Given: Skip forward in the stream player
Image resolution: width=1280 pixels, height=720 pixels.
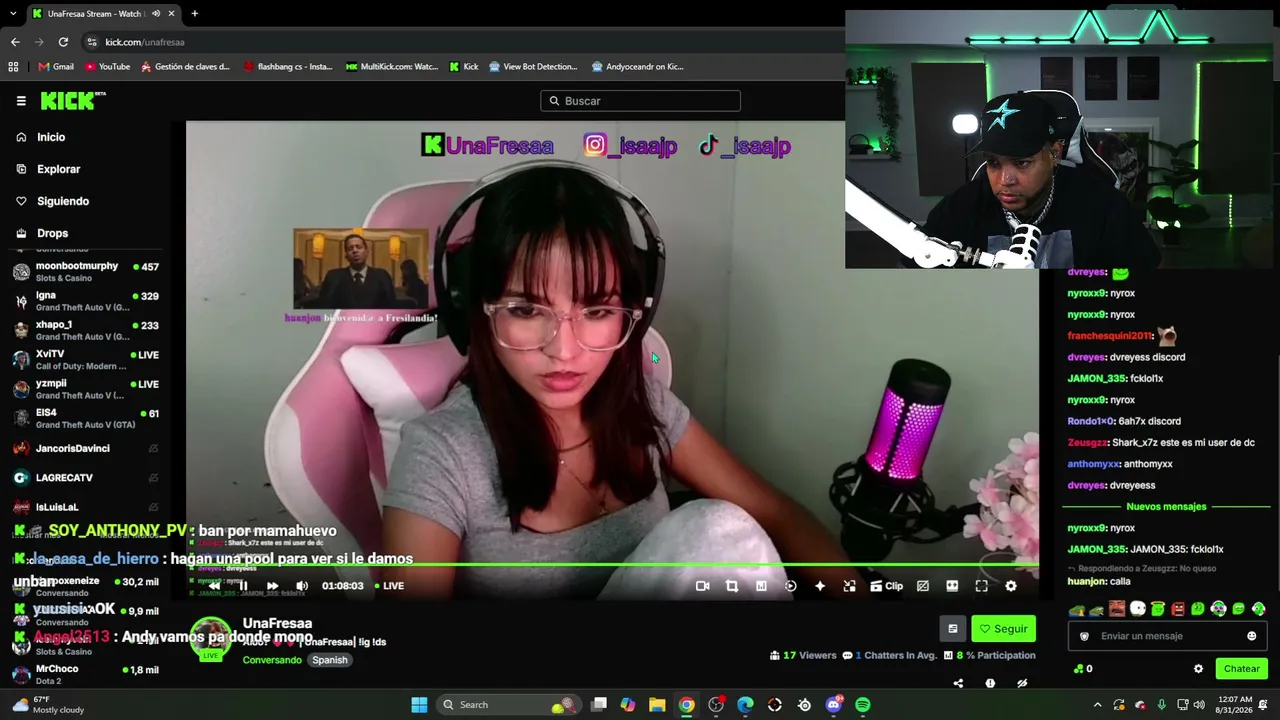Looking at the screenshot, I should pos(272,586).
